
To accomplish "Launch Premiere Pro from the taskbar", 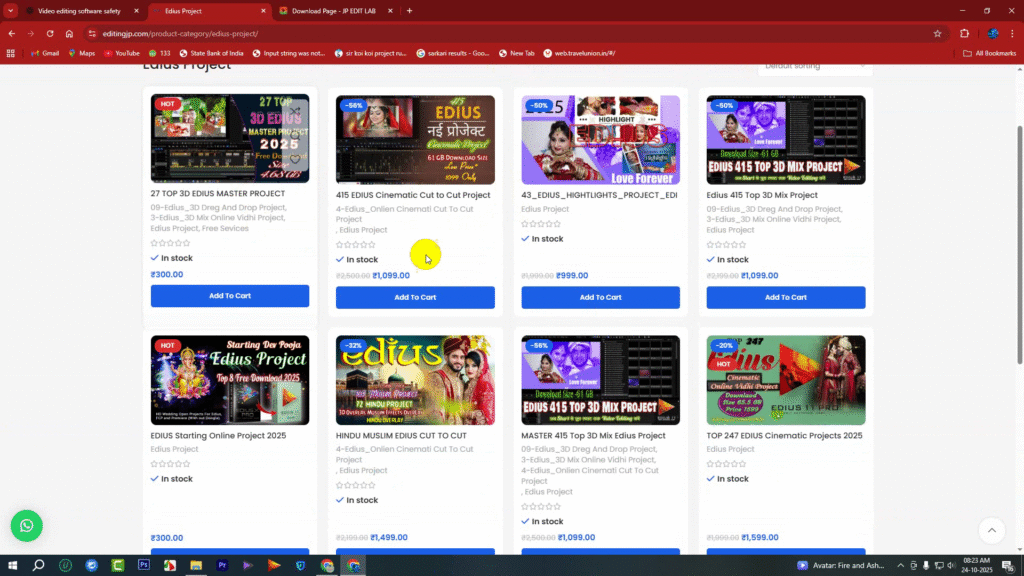I will (x=222, y=565).
